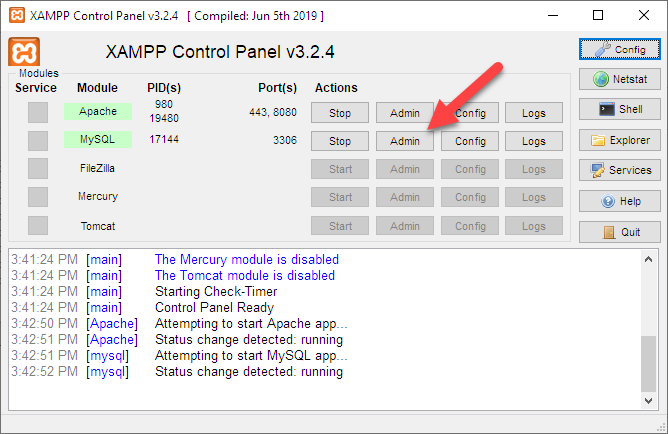The image size is (668, 434).
Task: Start the Mercury module
Action: pos(340,197)
